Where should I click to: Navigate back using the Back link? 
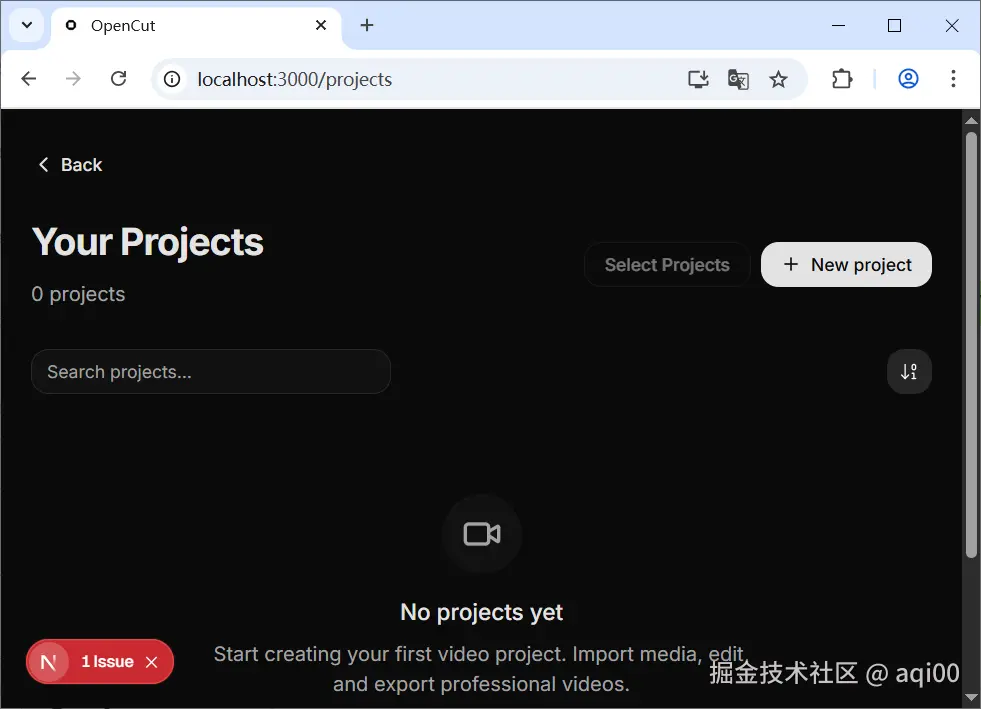[x=69, y=164]
